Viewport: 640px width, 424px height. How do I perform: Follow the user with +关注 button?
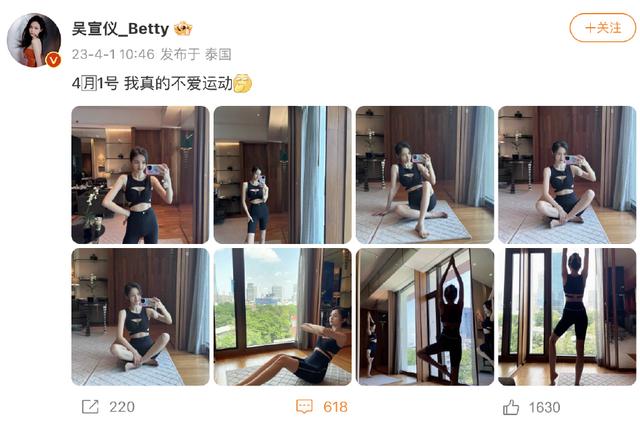(602, 28)
